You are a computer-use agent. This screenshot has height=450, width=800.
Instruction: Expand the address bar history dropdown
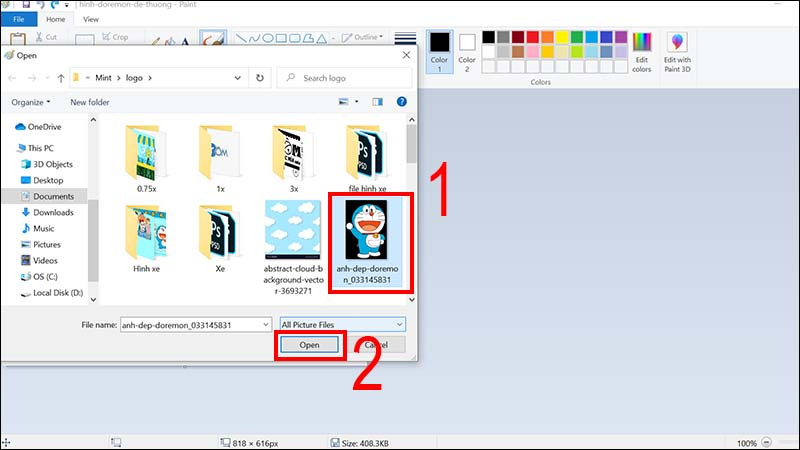click(238, 78)
